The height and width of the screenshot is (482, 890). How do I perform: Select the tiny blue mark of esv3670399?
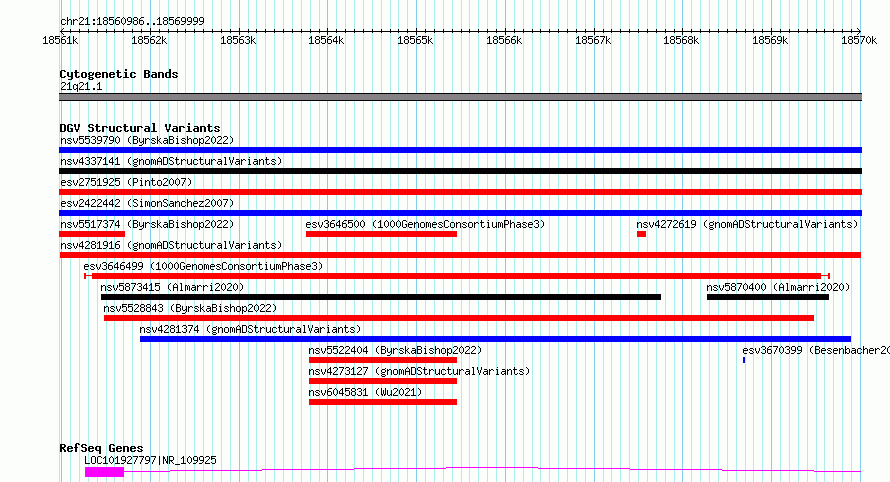[x=744, y=360]
